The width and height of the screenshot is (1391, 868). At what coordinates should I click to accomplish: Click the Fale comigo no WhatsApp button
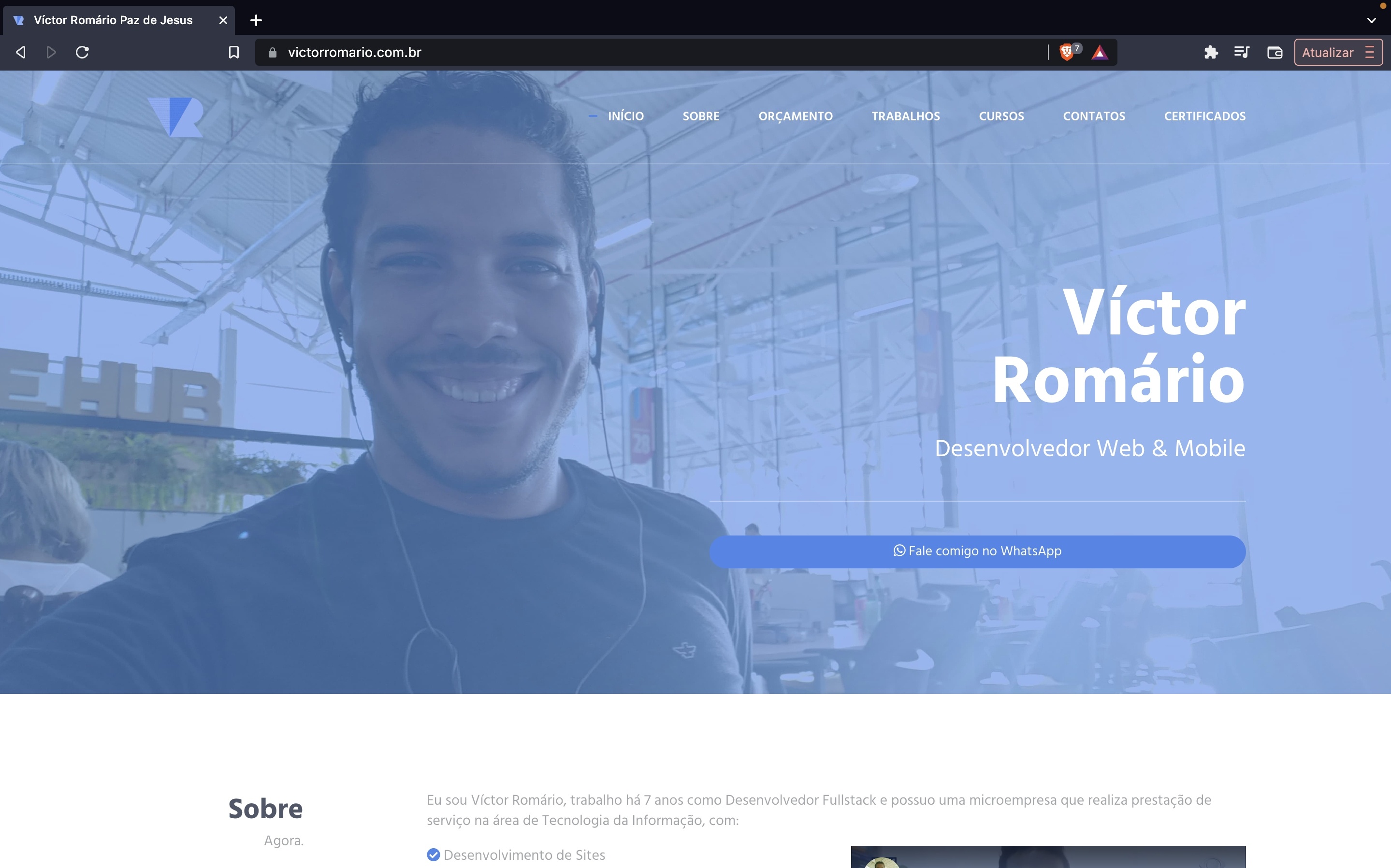(x=977, y=551)
